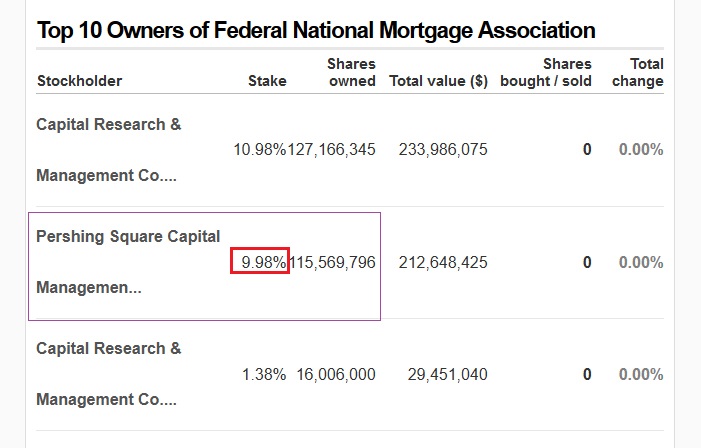701x448 pixels.
Task: Sort by the Stake column header
Action: pos(267,81)
